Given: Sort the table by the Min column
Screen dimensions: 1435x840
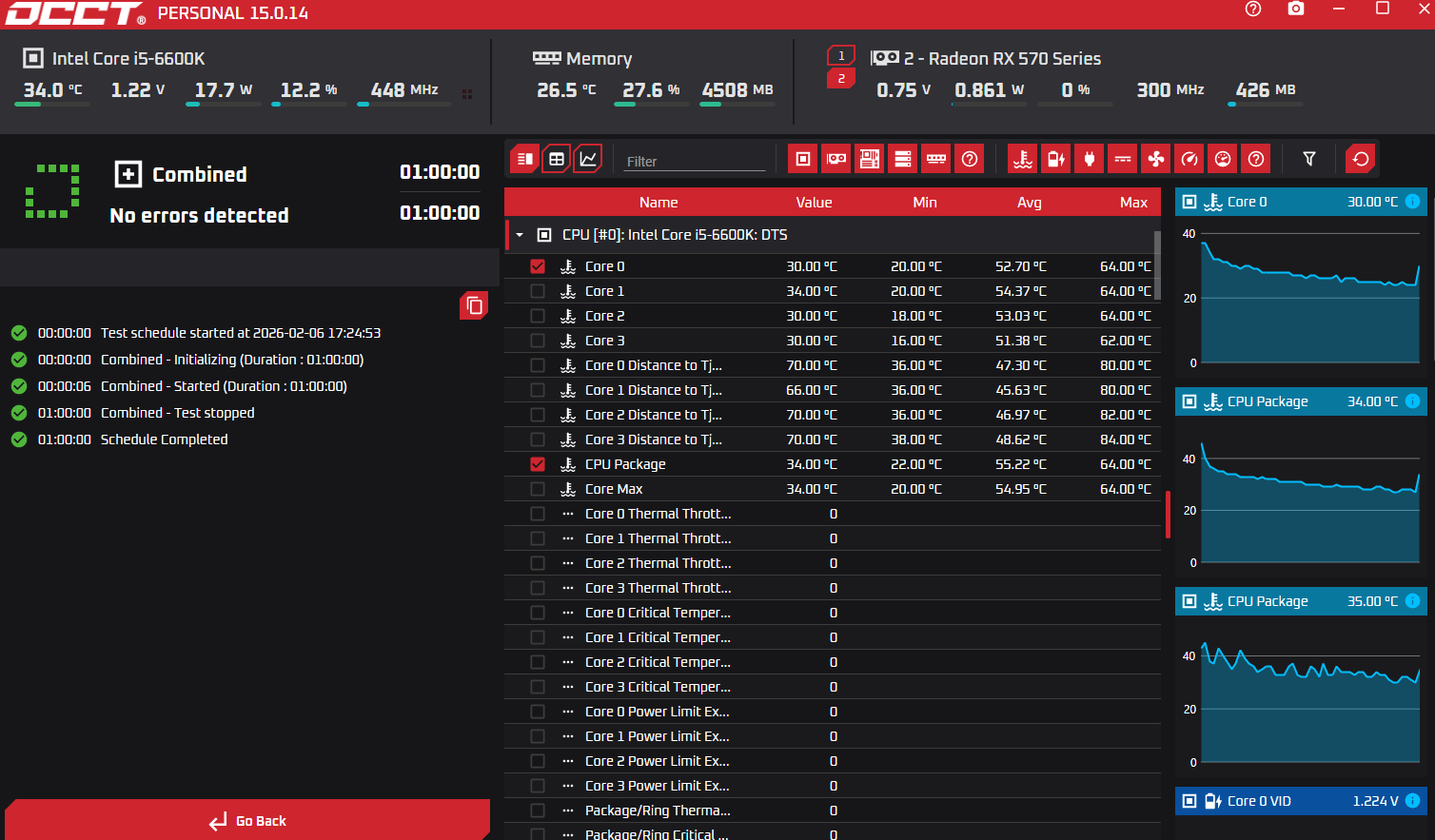Looking at the screenshot, I should point(925,203).
